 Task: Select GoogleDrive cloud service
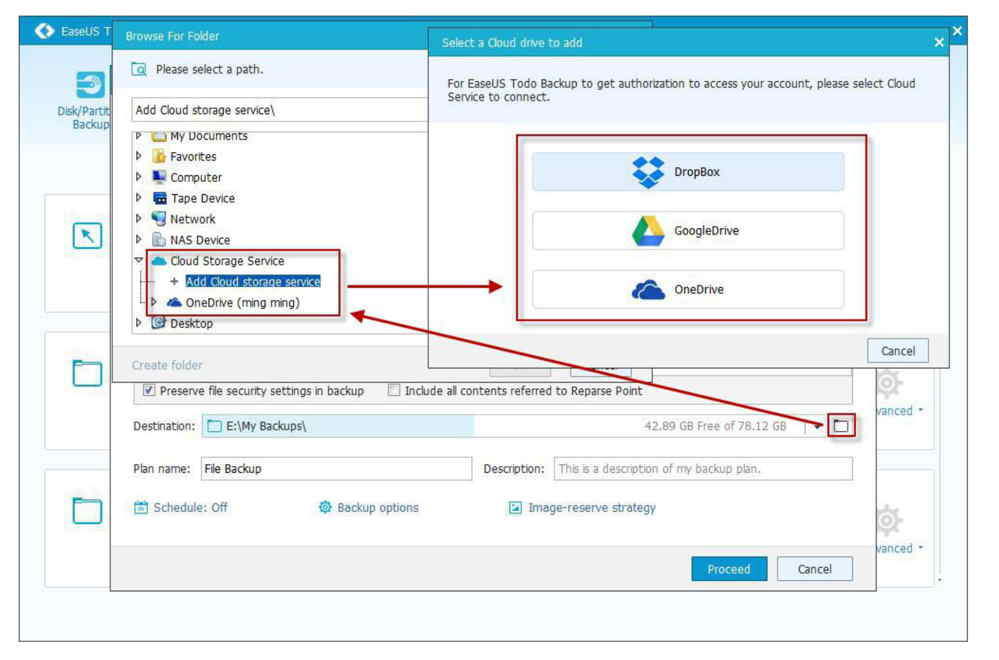click(x=688, y=231)
